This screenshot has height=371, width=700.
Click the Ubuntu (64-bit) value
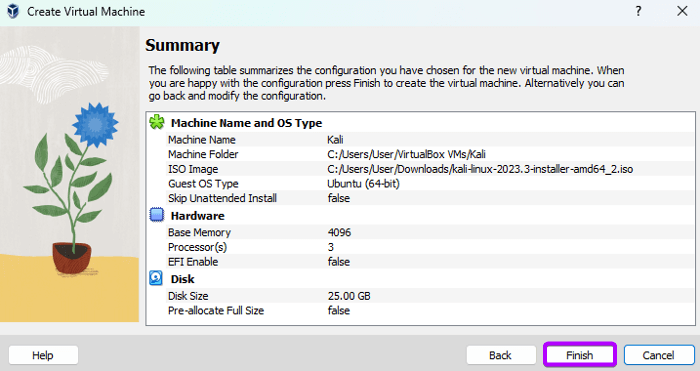[363, 183]
